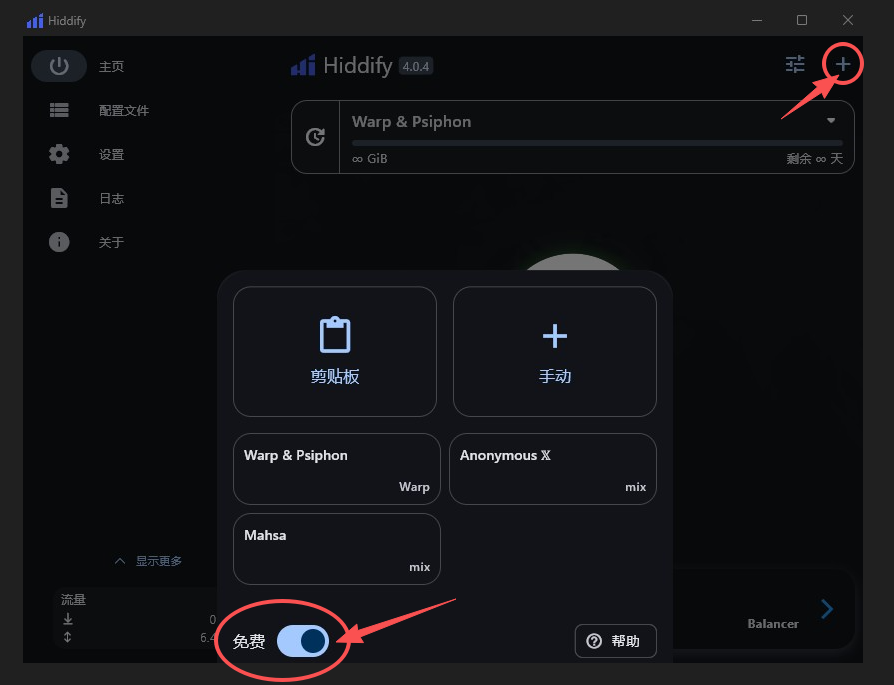Click the download arrow traffic icon
Screen dimensions: 894x685
[68, 619]
